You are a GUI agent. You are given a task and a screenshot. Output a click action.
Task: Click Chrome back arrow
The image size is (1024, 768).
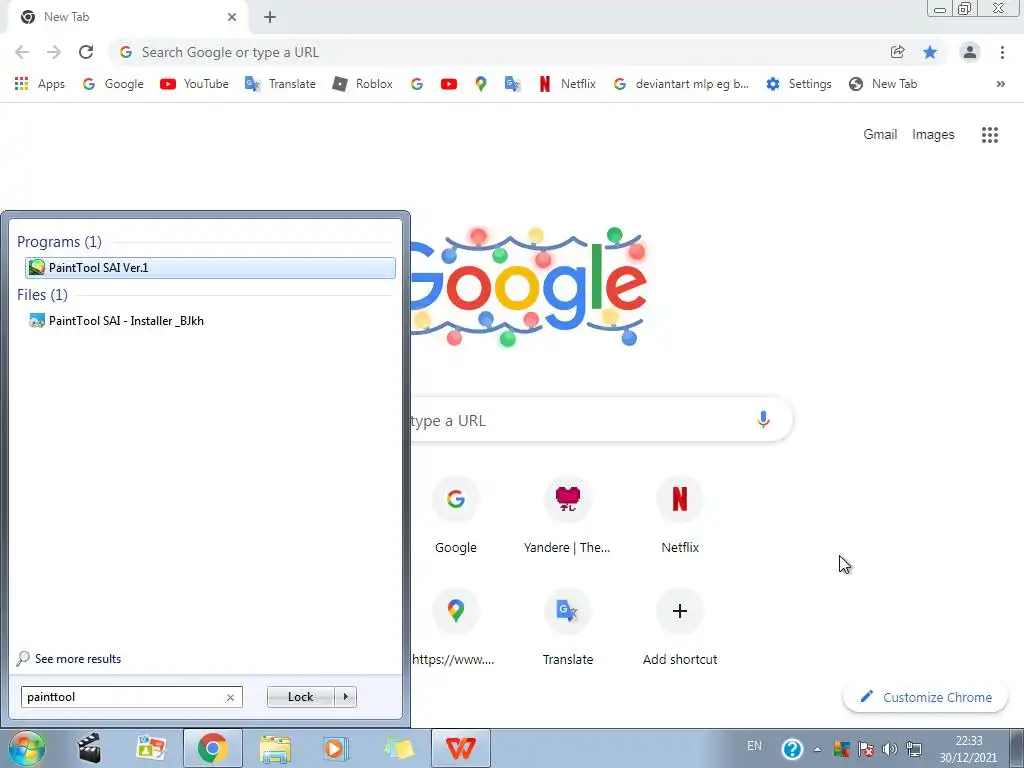[x=22, y=52]
